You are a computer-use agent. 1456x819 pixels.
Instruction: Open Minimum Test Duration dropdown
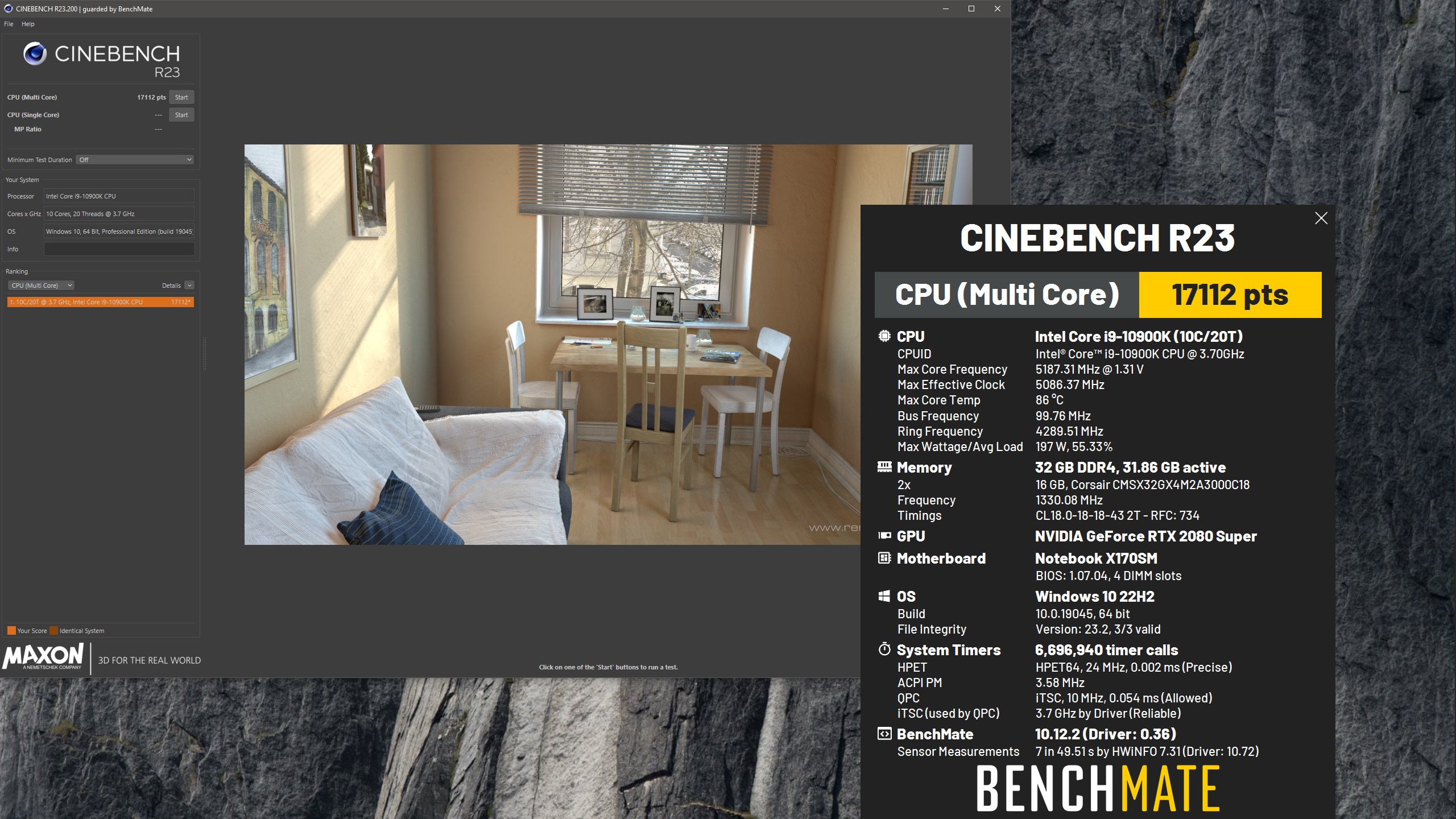tap(135, 160)
